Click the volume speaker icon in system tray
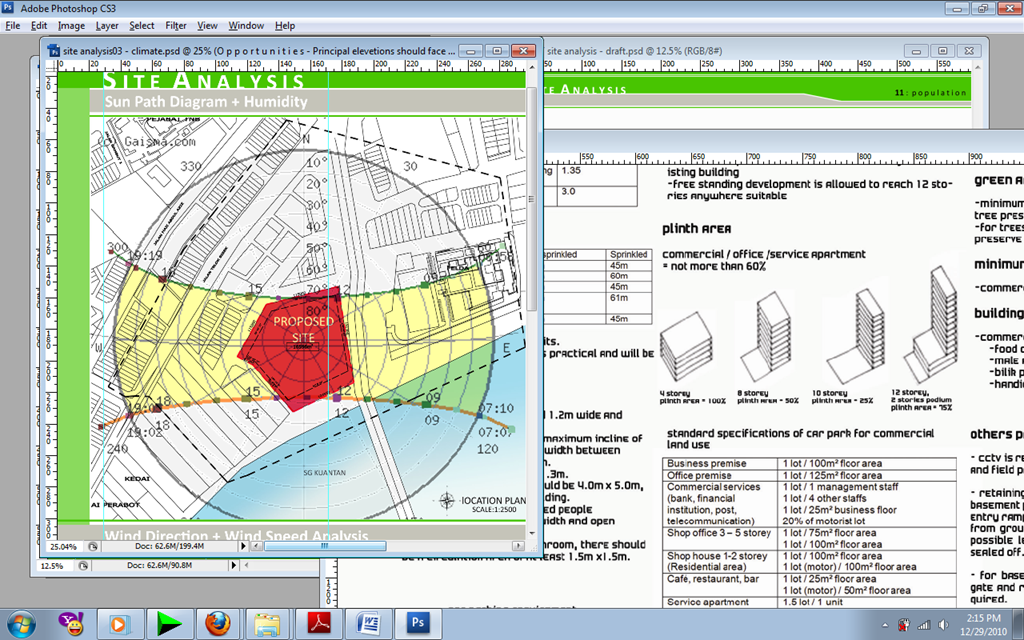The width and height of the screenshot is (1024, 640). [x=943, y=626]
